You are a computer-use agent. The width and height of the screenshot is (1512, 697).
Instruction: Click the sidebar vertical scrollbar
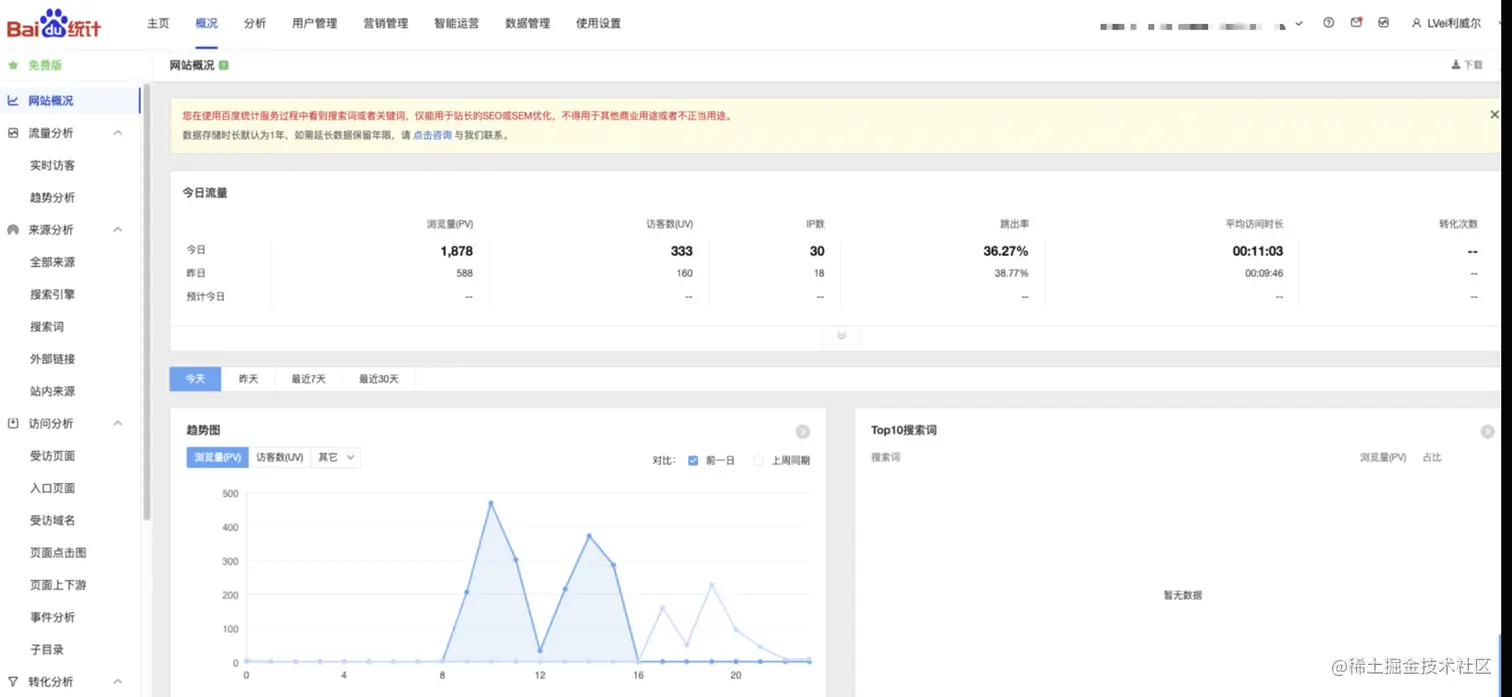[147, 303]
